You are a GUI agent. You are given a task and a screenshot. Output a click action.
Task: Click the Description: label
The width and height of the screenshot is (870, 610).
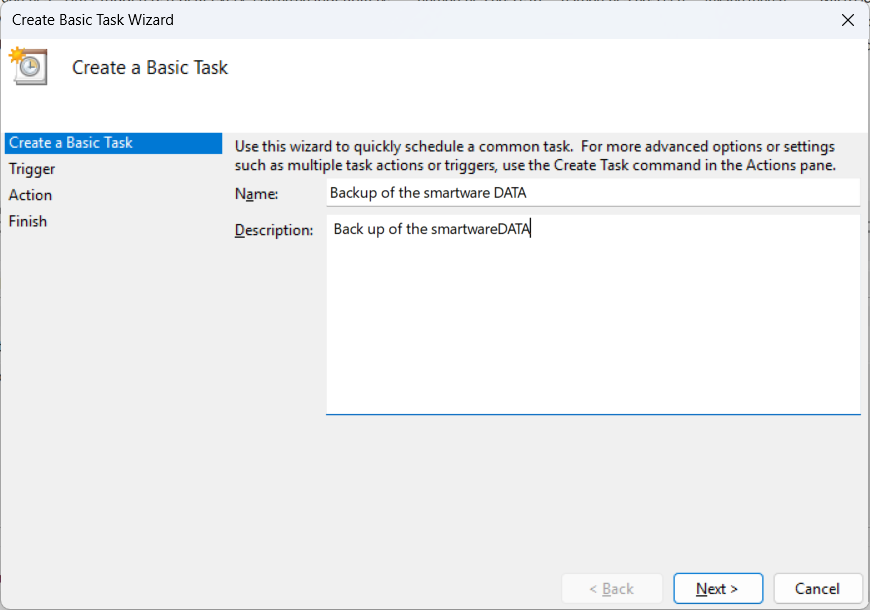(x=274, y=230)
